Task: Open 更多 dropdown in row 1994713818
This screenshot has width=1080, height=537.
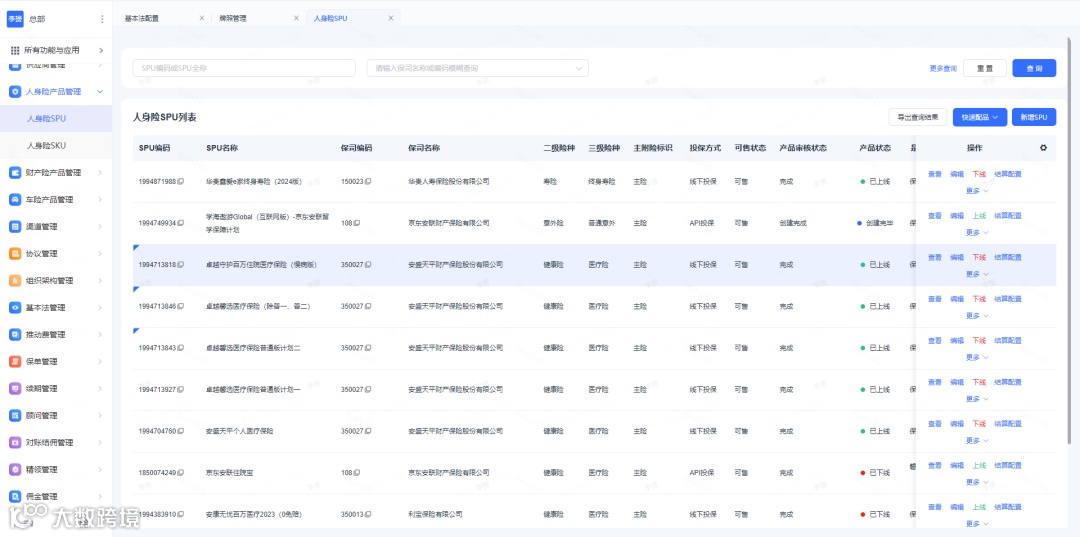Action: (977, 274)
